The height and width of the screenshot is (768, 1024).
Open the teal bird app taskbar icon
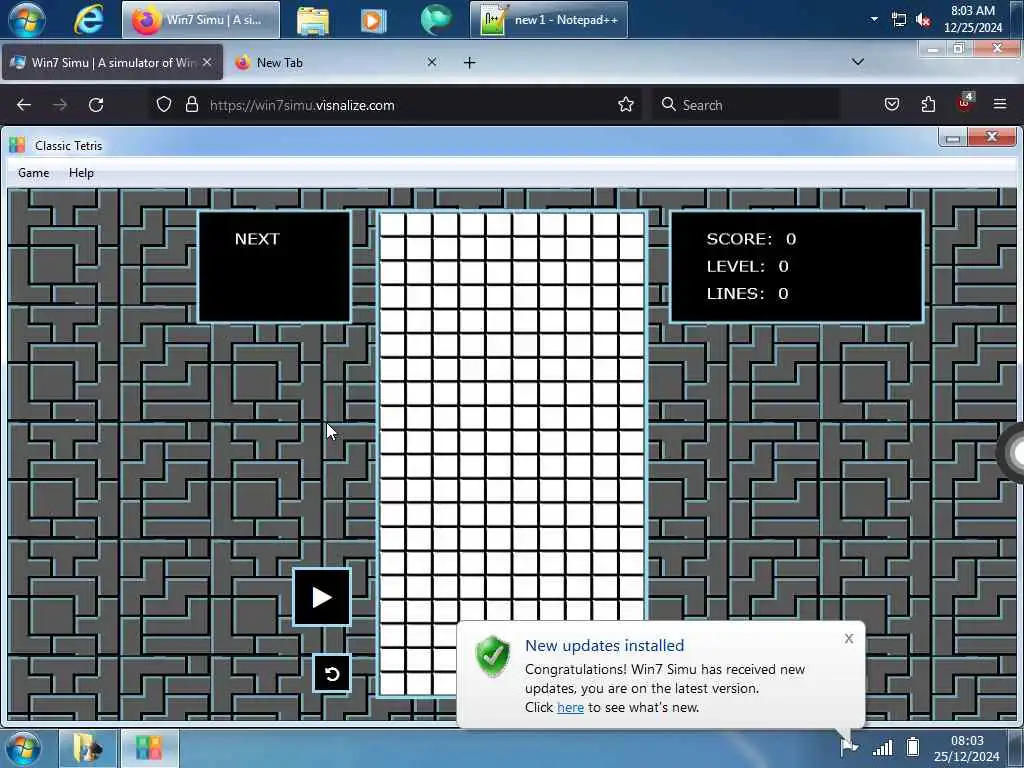tap(436, 19)
